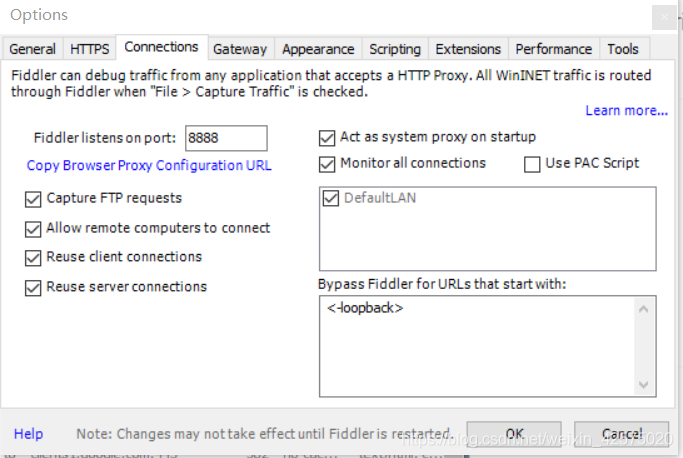Click the Learn more link
683x458 pixels.
click(626, 110)
